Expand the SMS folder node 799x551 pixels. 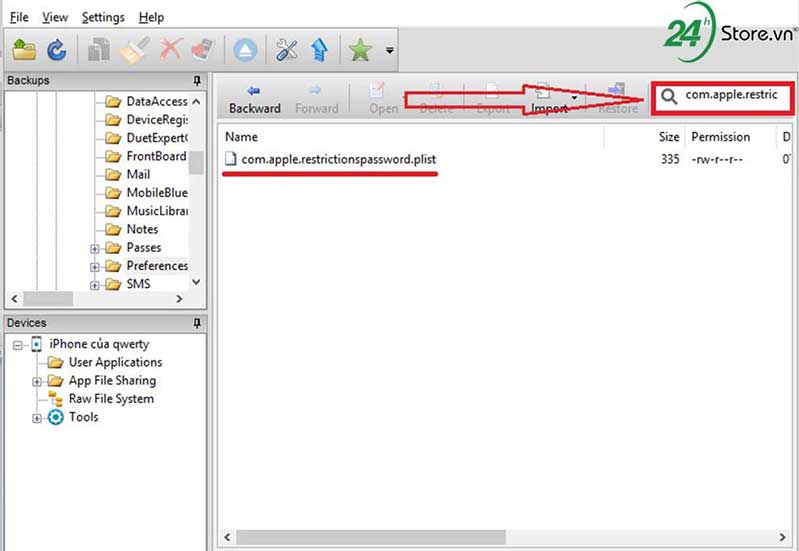(94, 285)
